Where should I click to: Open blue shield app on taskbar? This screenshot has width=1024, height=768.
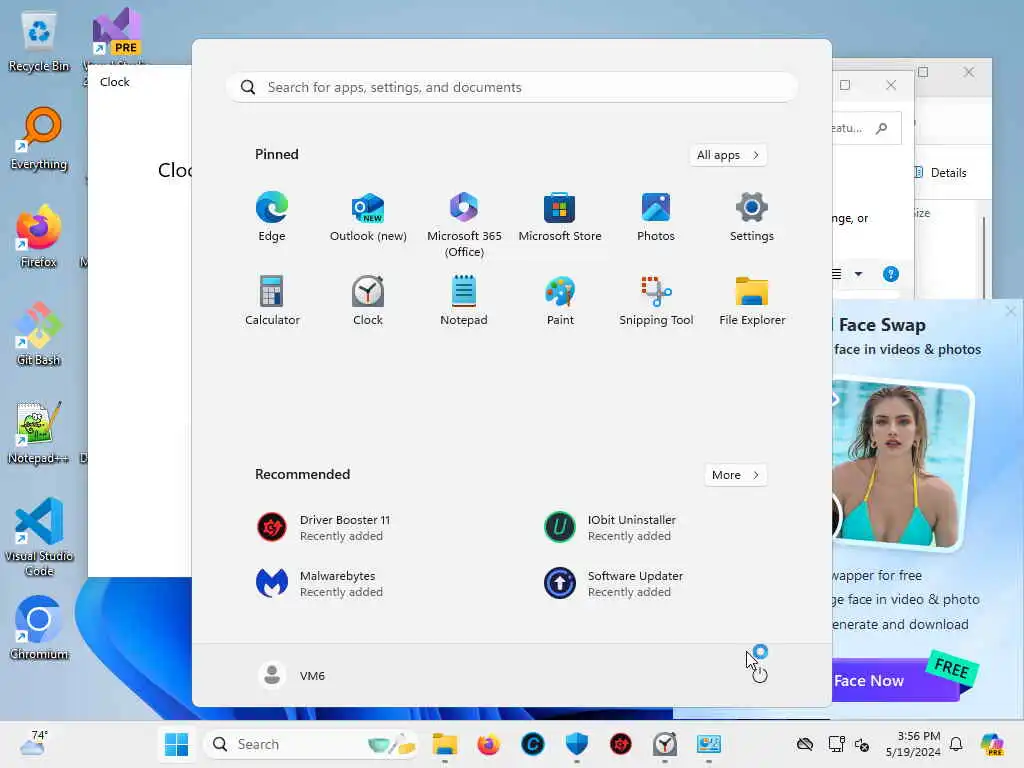tap(577, 744)
